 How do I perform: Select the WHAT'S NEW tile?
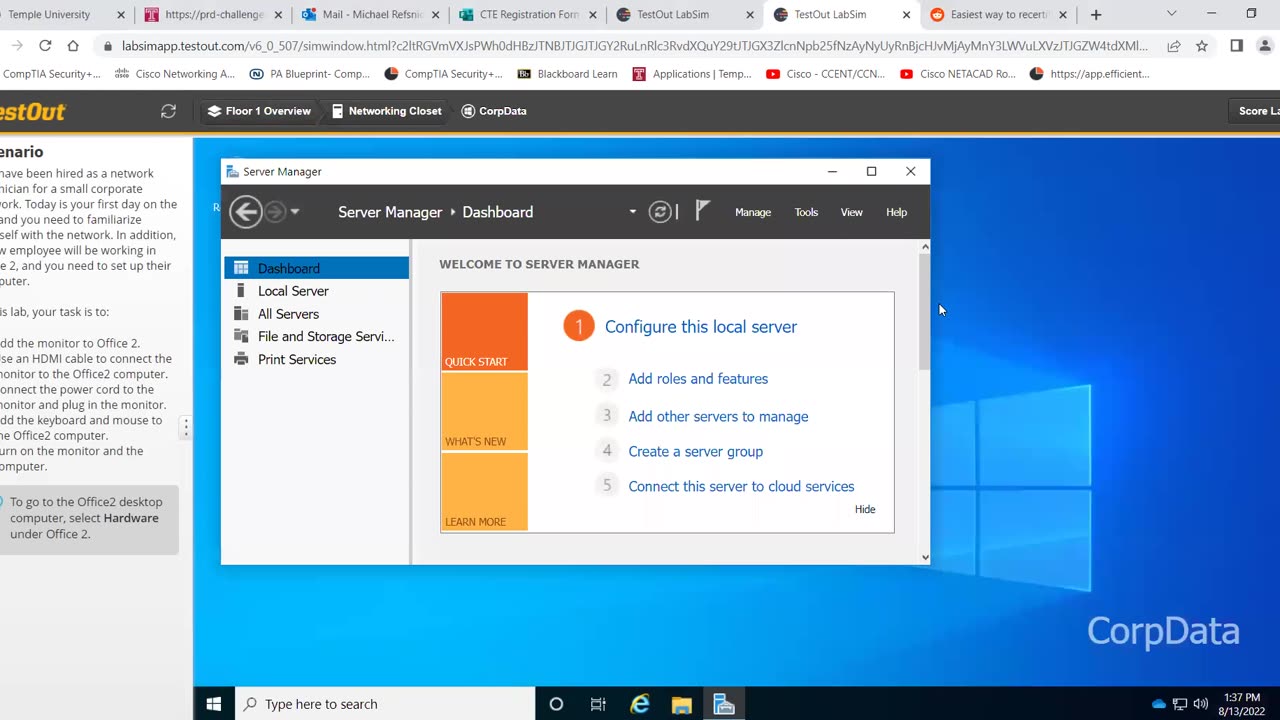(484, 412)
